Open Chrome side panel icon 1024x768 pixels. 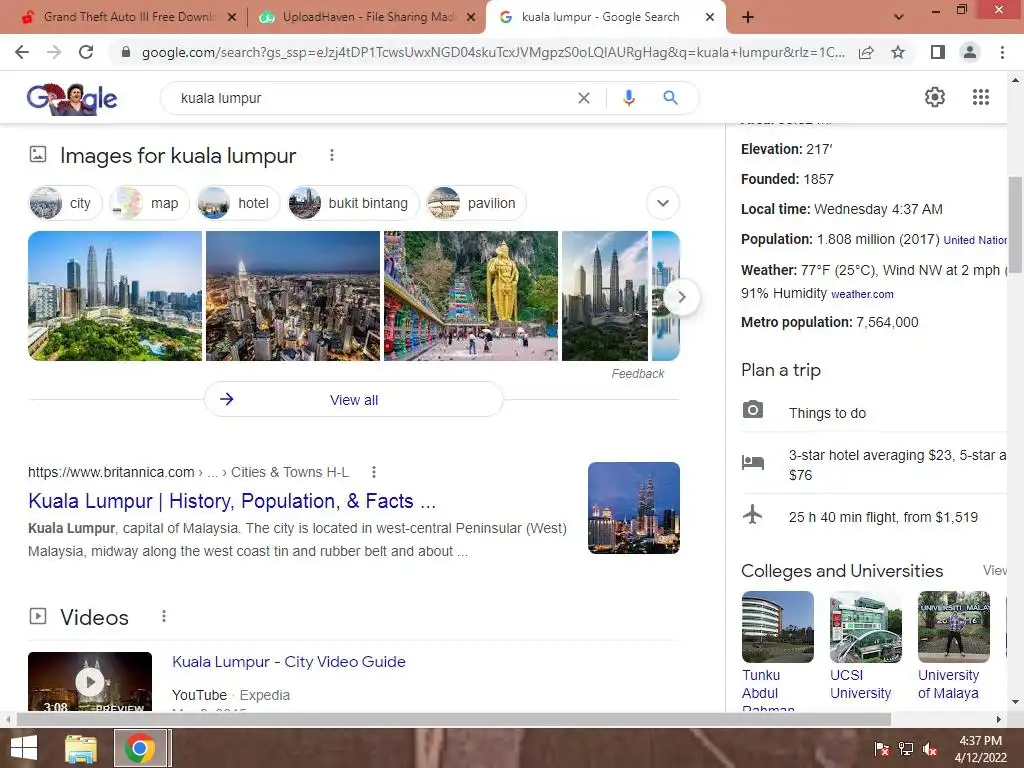(938, 52)
